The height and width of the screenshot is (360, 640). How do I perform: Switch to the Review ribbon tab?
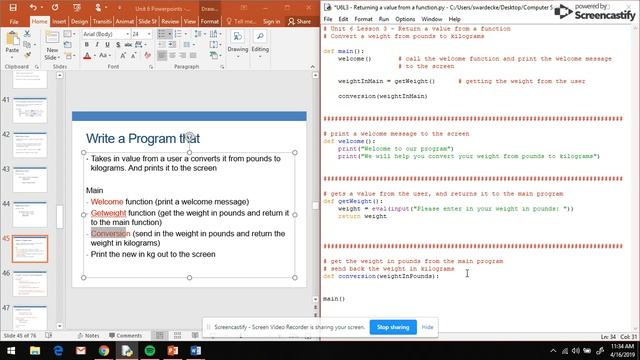coord(170,21)
